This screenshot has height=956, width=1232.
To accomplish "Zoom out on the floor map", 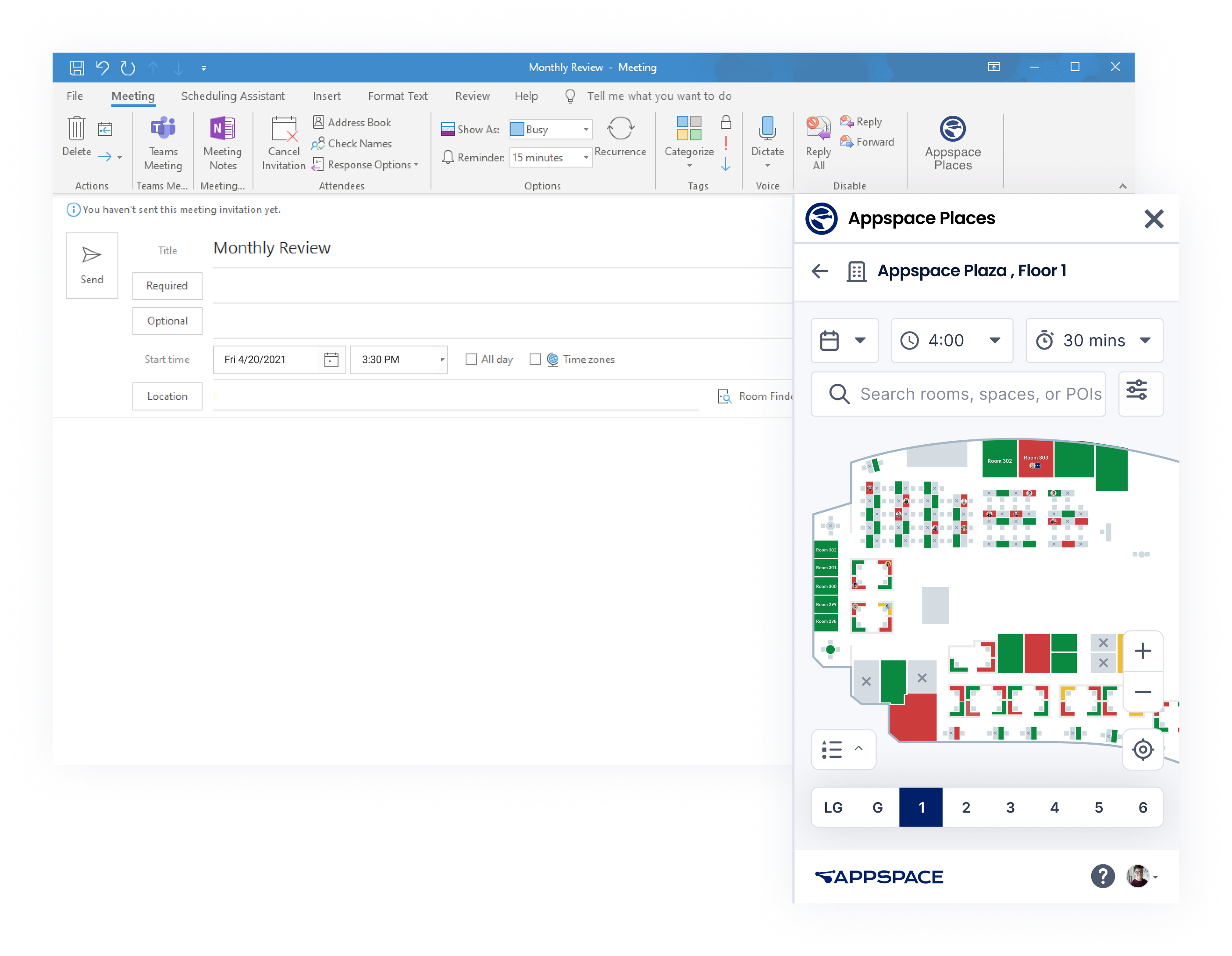I will (x=1143, y=692).
